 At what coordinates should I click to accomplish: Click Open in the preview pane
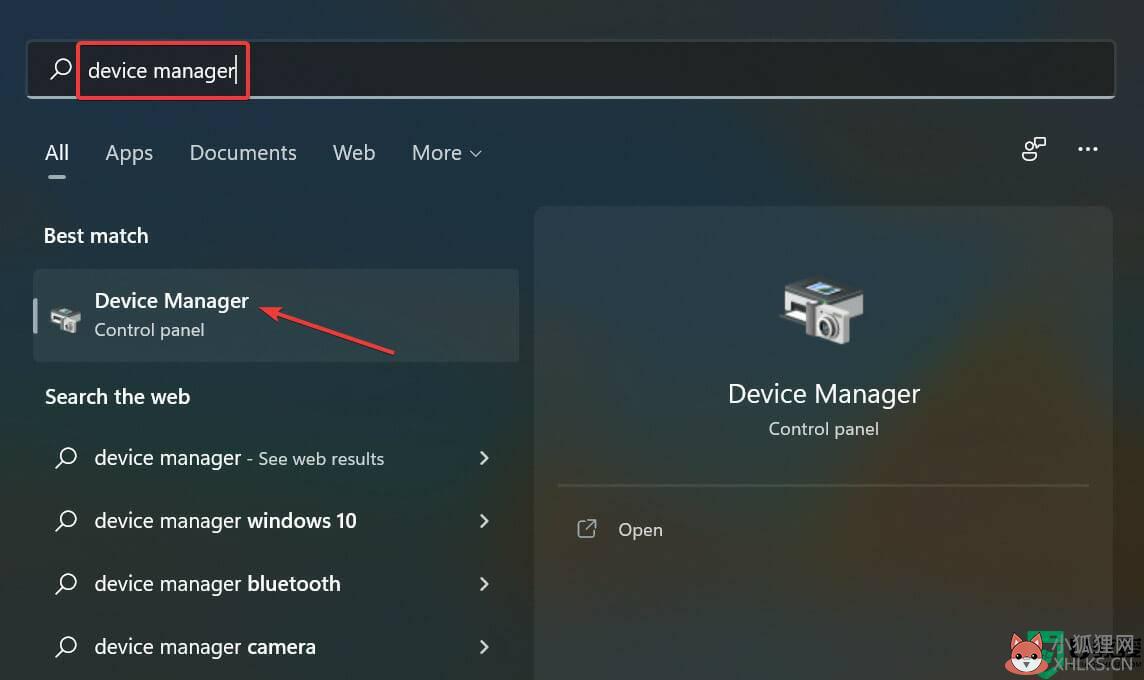click(640, 530)
